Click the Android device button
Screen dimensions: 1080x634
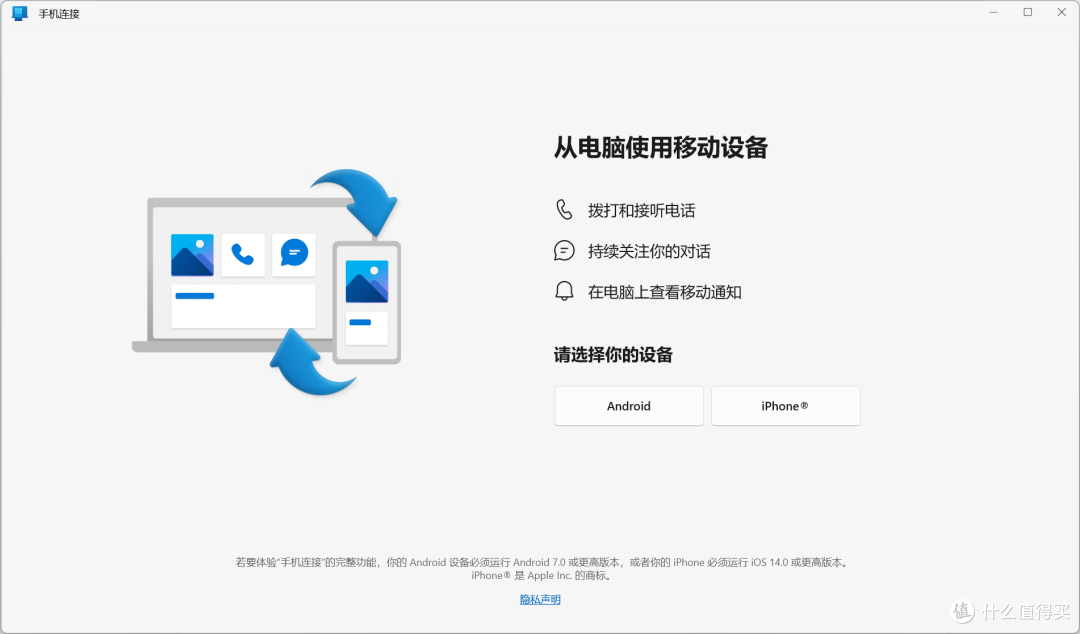[x=629, y=406]
